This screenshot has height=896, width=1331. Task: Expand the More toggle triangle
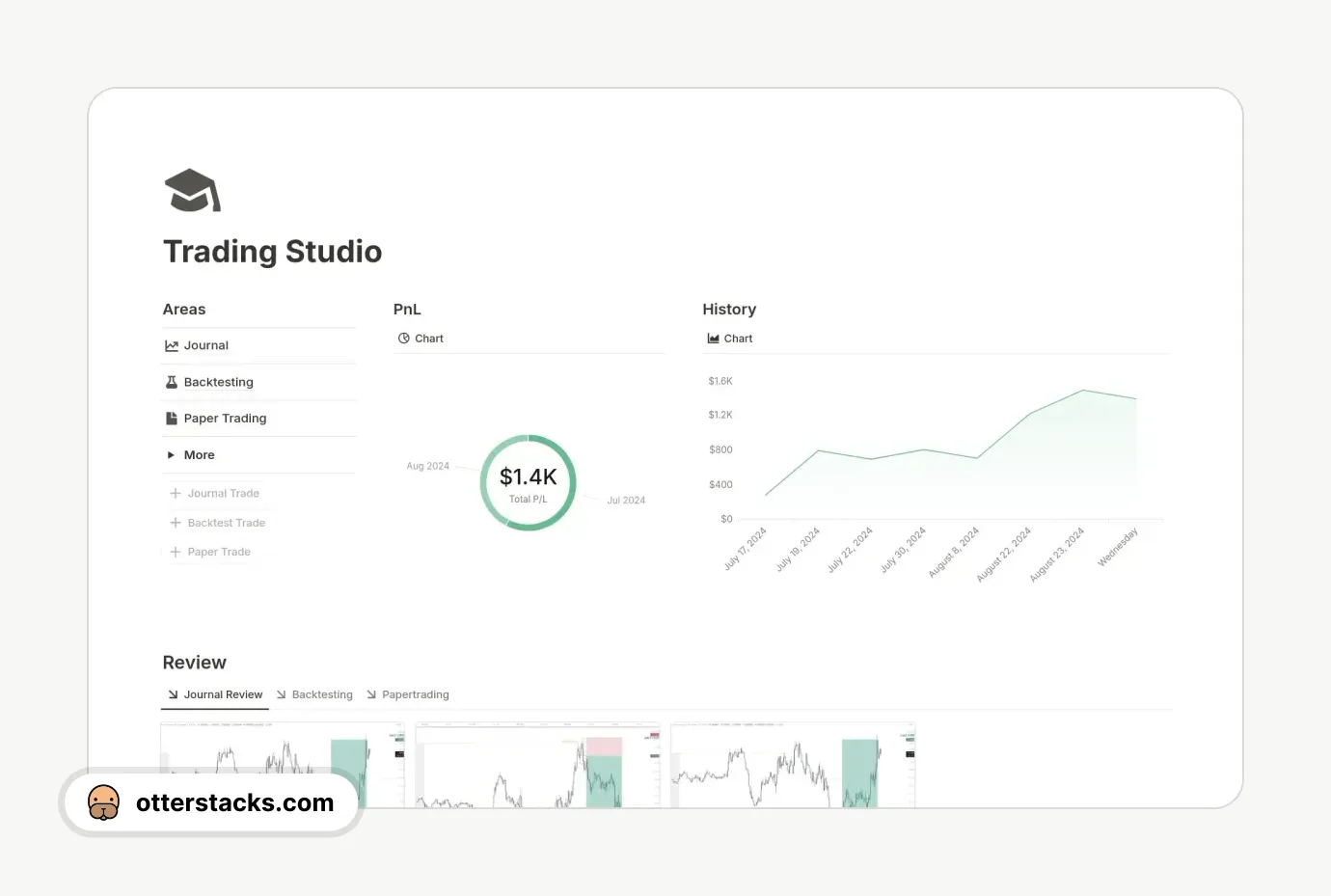[171, 455]
